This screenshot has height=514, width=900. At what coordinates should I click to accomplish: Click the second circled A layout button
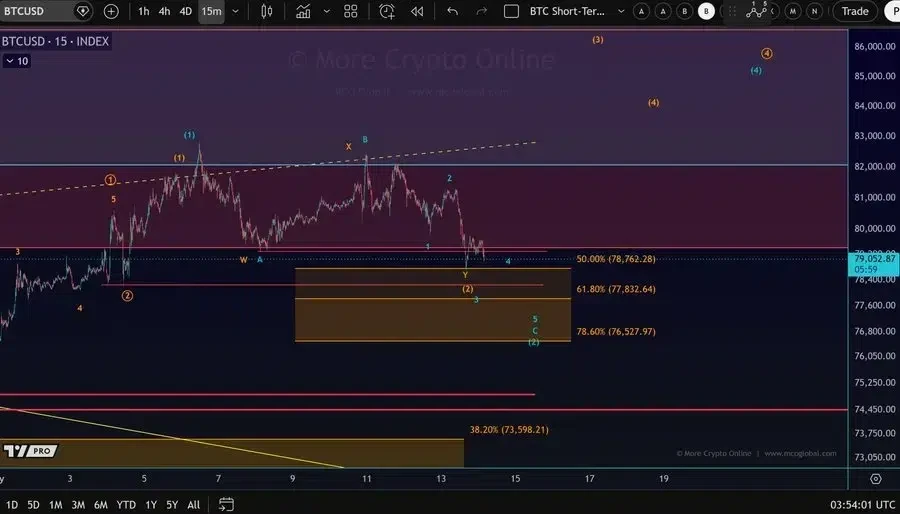point(663,11)
